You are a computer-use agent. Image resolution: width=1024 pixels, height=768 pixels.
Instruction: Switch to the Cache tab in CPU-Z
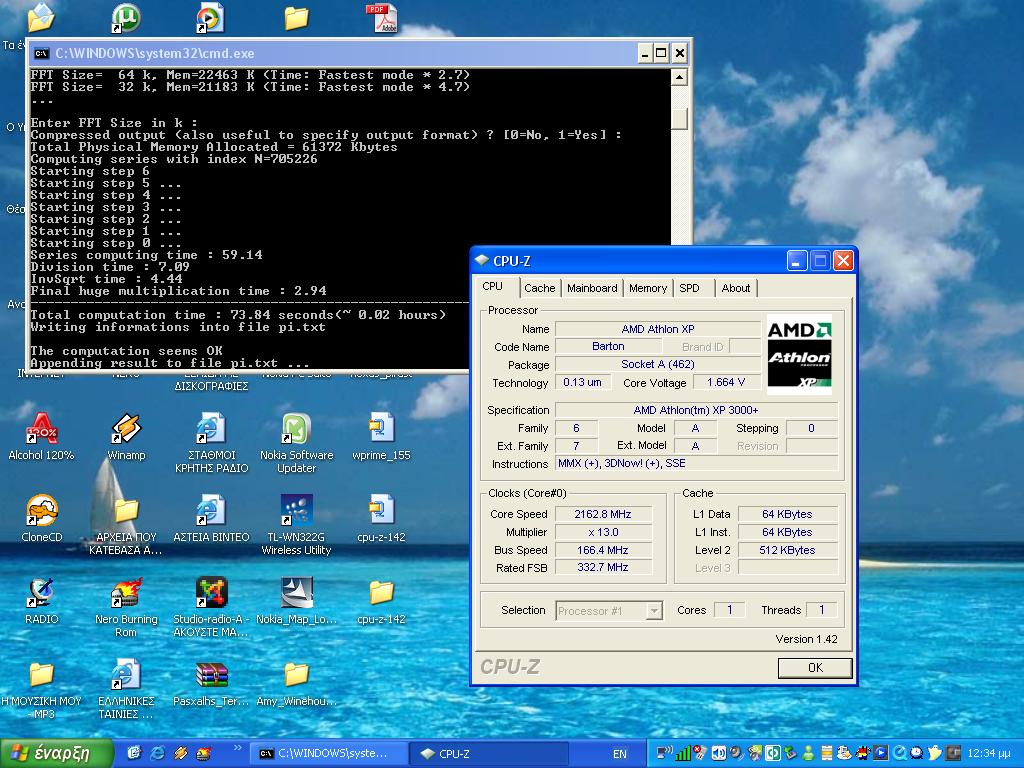pos(539,288)
